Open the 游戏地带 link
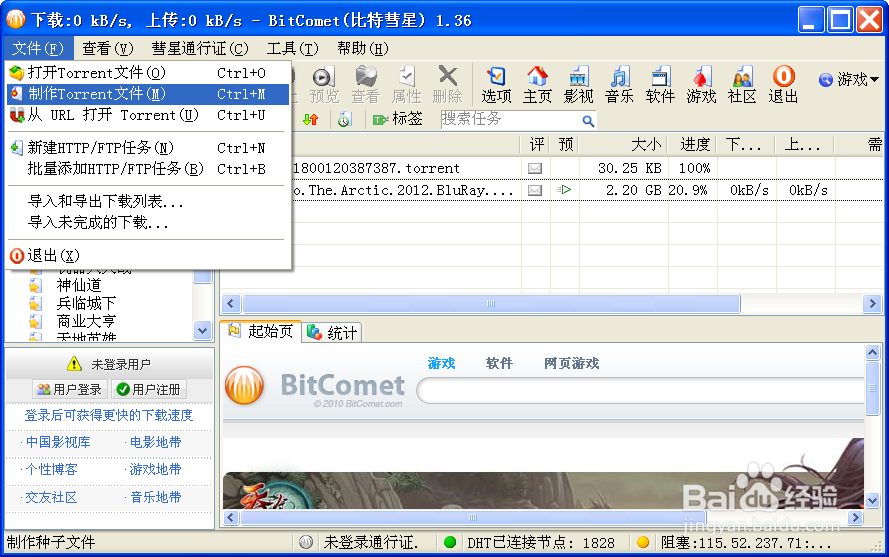The width and height of the screenshot is (889, 557). coord(156,470)
